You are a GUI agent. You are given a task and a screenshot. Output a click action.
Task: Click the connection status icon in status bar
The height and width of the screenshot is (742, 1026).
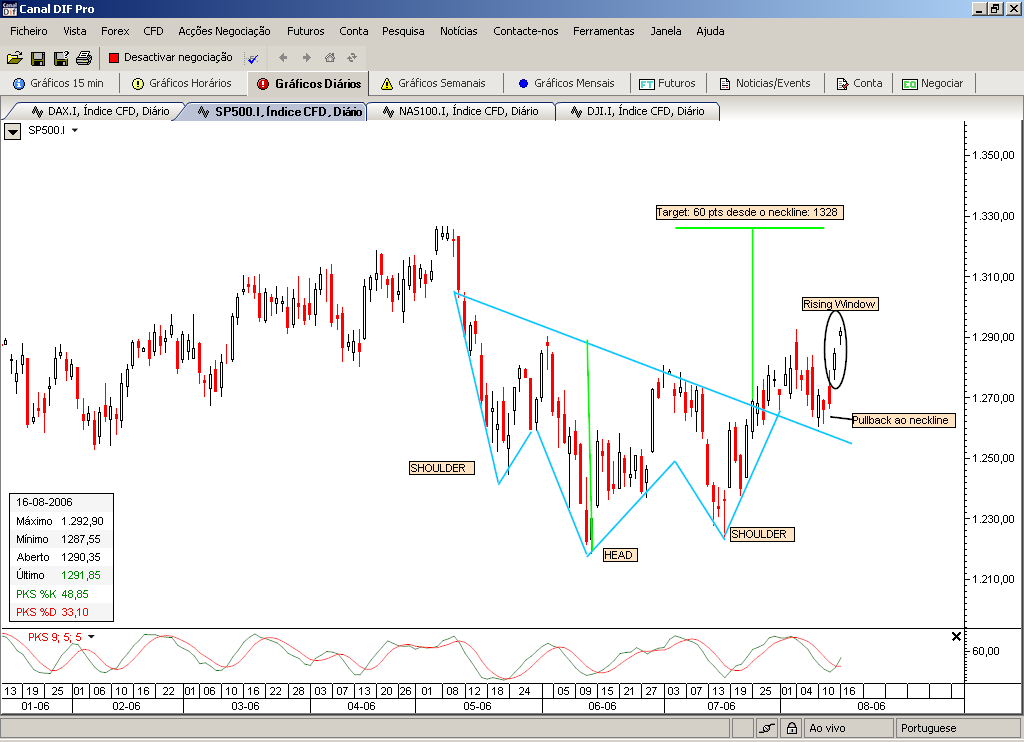(767, 728)
